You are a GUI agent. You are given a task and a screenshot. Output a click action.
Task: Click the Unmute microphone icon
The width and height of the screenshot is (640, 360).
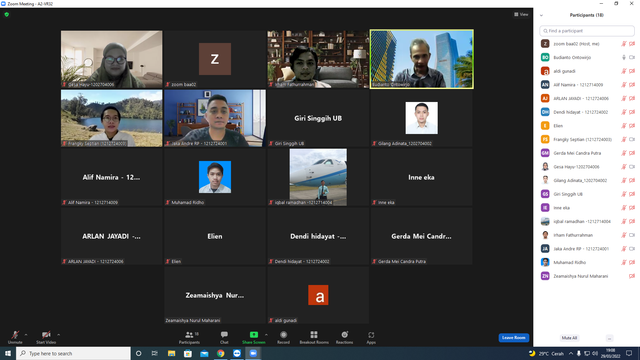tap(15, 335)
